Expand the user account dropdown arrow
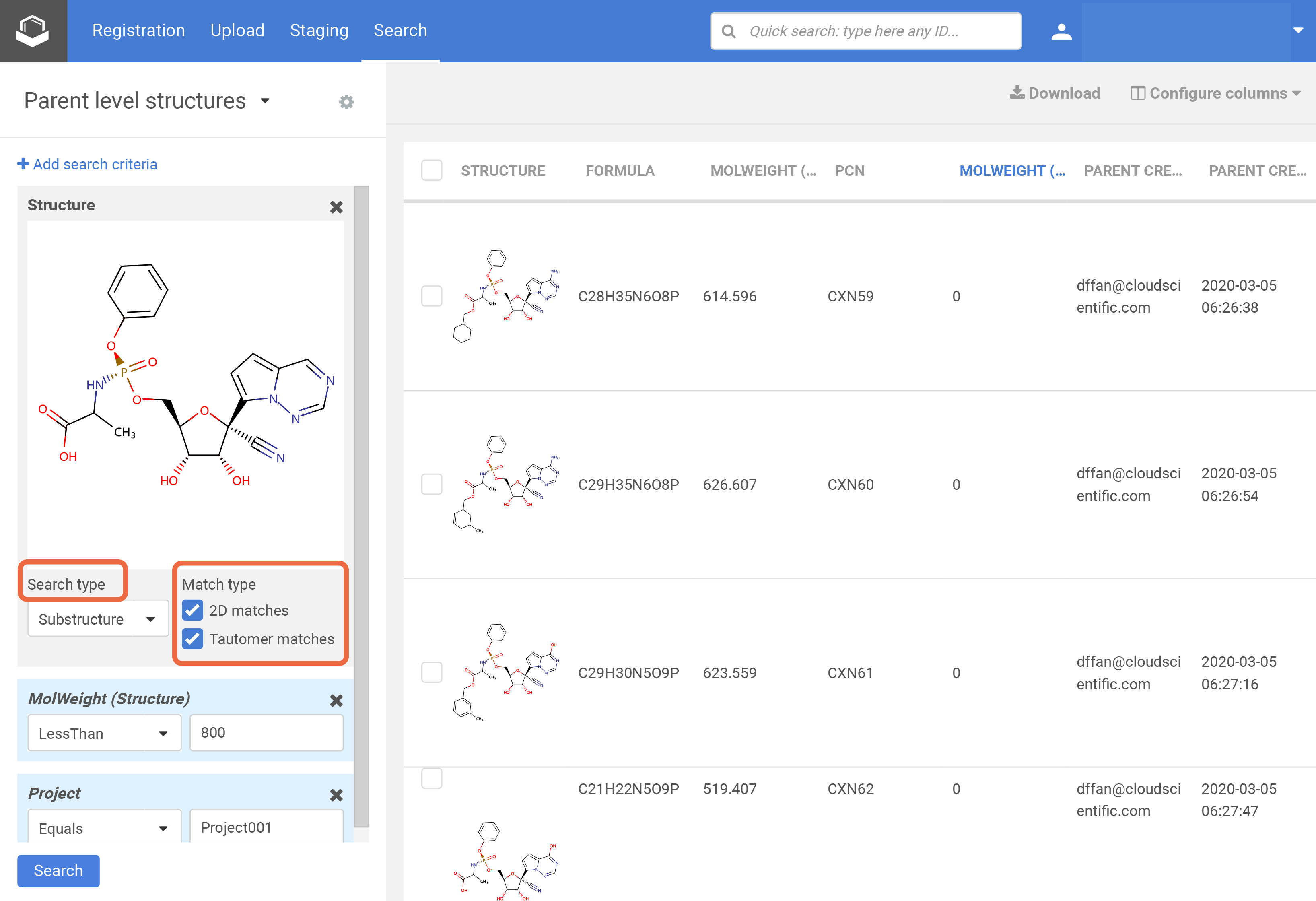This screenshot has height=901, width=1316. (x=1298, y=31)
